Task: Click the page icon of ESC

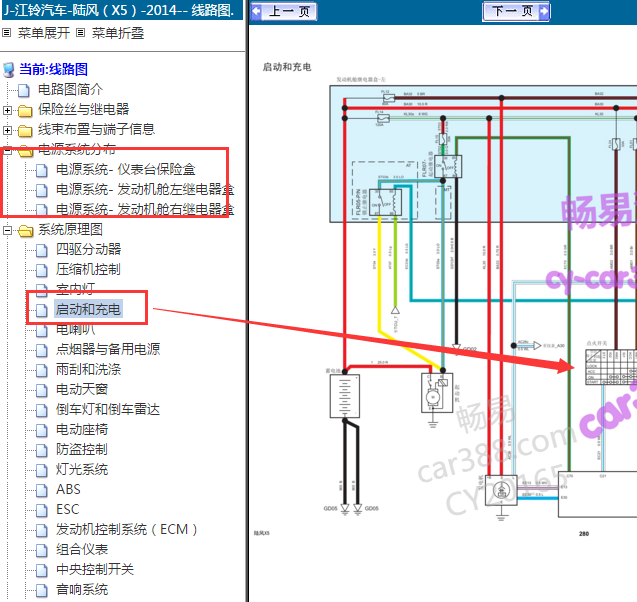Action: 41,511
